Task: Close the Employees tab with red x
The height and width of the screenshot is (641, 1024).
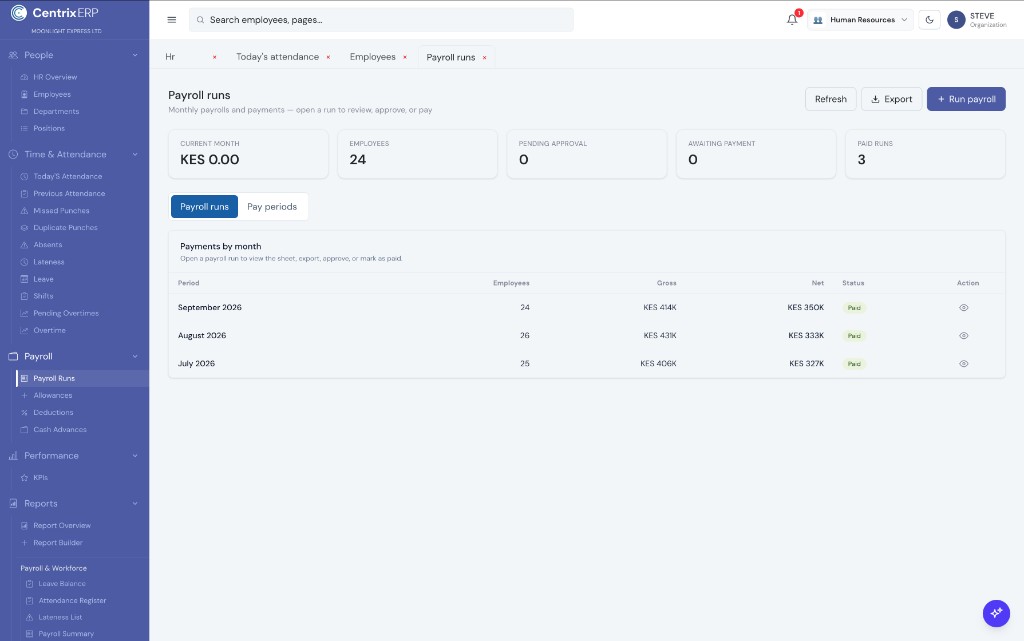Action: [x=405, y=57]
